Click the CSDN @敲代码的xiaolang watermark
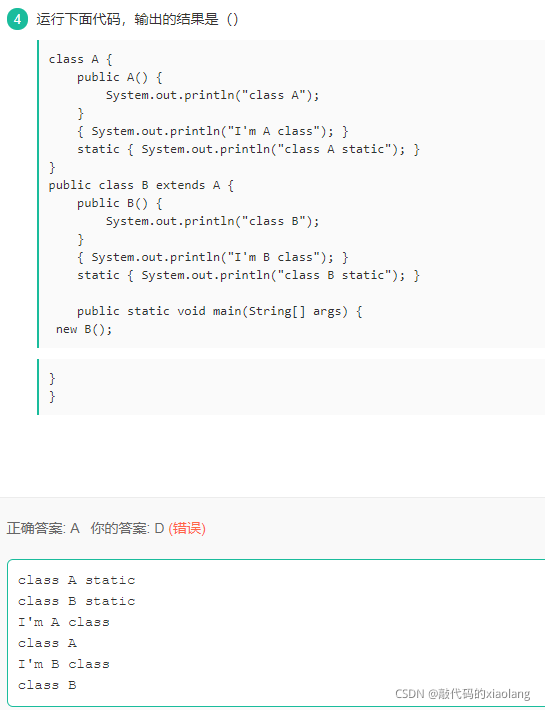This screenshot has height=710, width=545. 462,694
